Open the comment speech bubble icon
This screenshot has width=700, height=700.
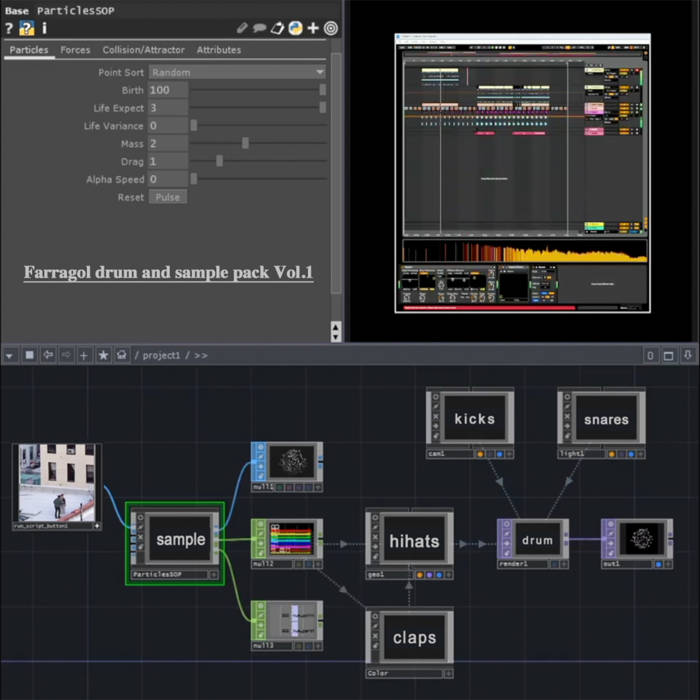[260, 28]
